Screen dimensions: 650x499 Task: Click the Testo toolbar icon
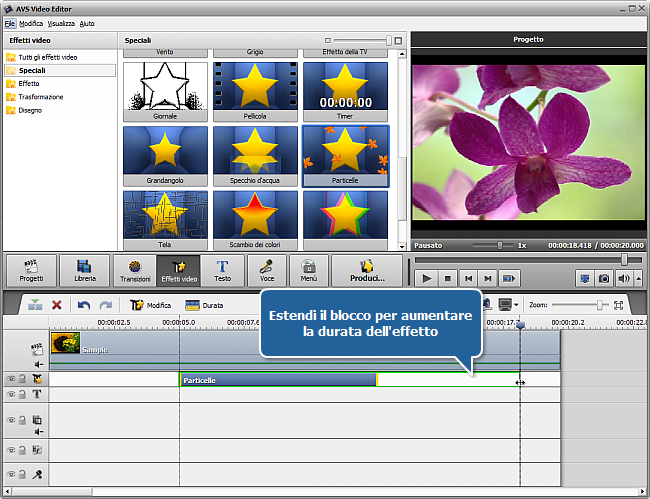[x=222, y=271]
